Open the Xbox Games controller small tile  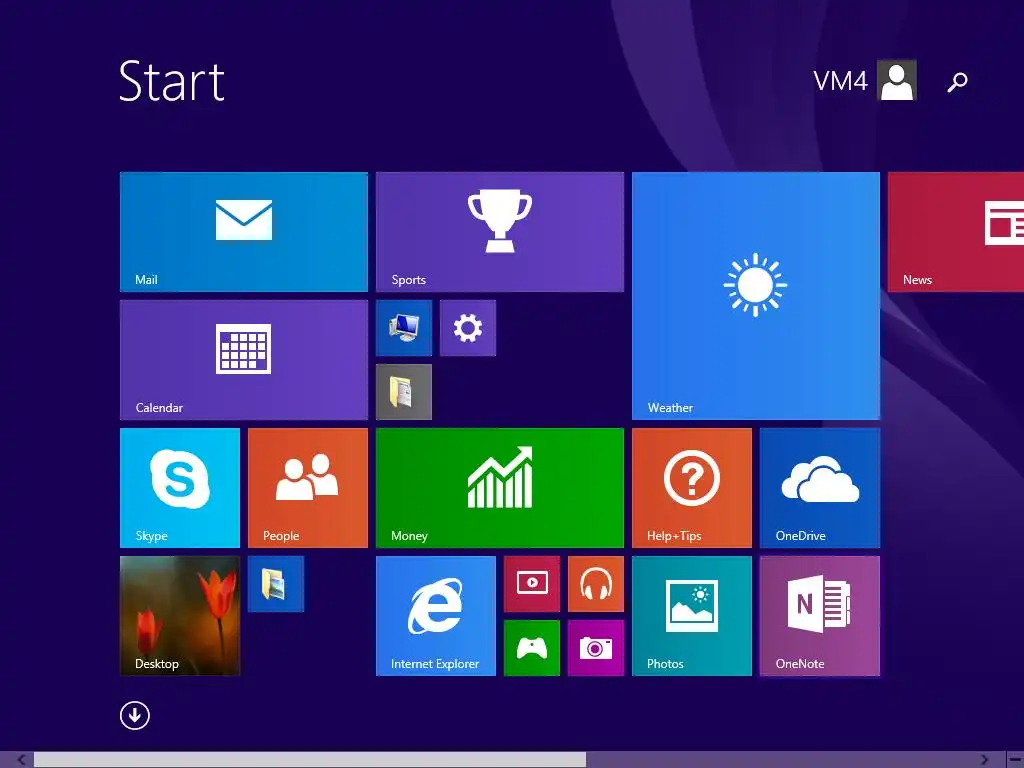(x=532, y=648)
